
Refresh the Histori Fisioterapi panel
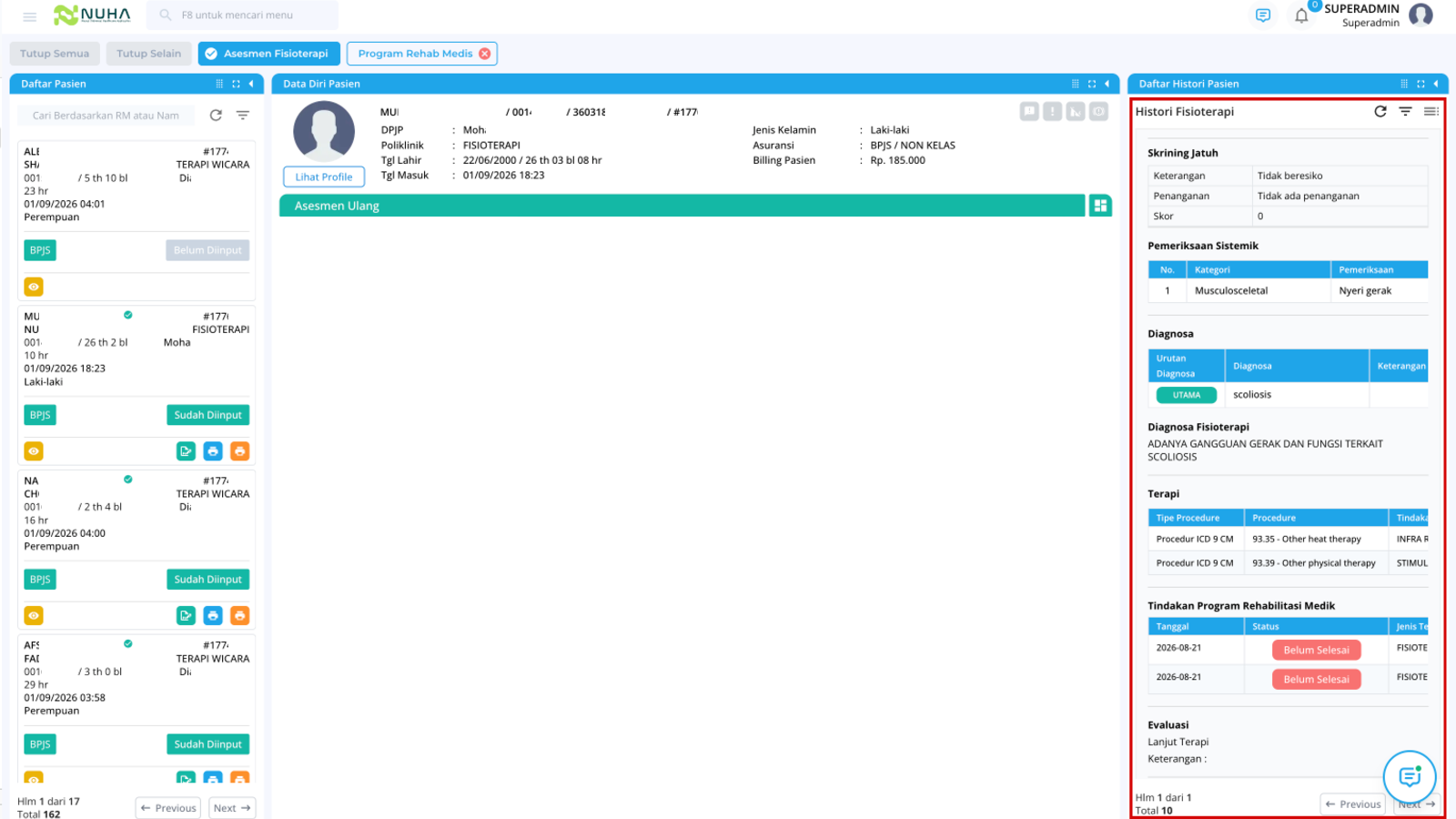pos(1380,111)
